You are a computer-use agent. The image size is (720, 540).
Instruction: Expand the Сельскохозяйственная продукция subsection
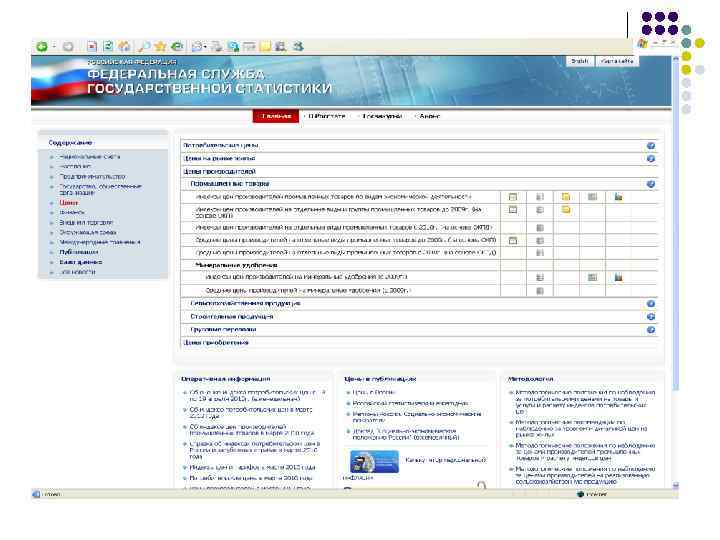(420, 304)
